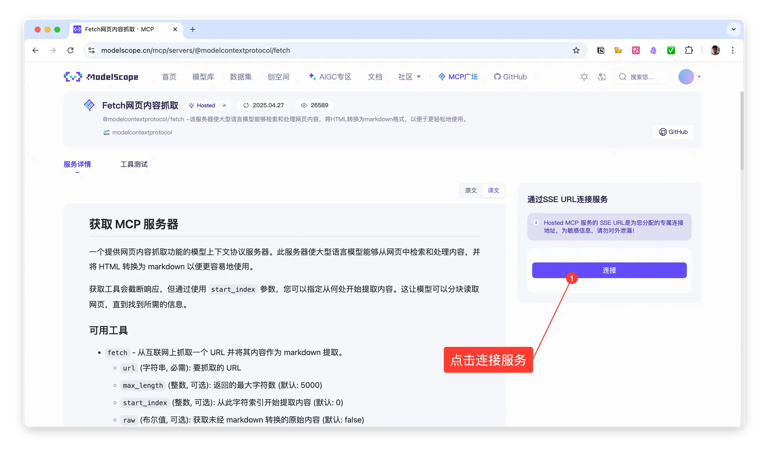Viewport: 768px width, 457px height.
Task: Click the language switch icon in header
Action: pos(602,77)
